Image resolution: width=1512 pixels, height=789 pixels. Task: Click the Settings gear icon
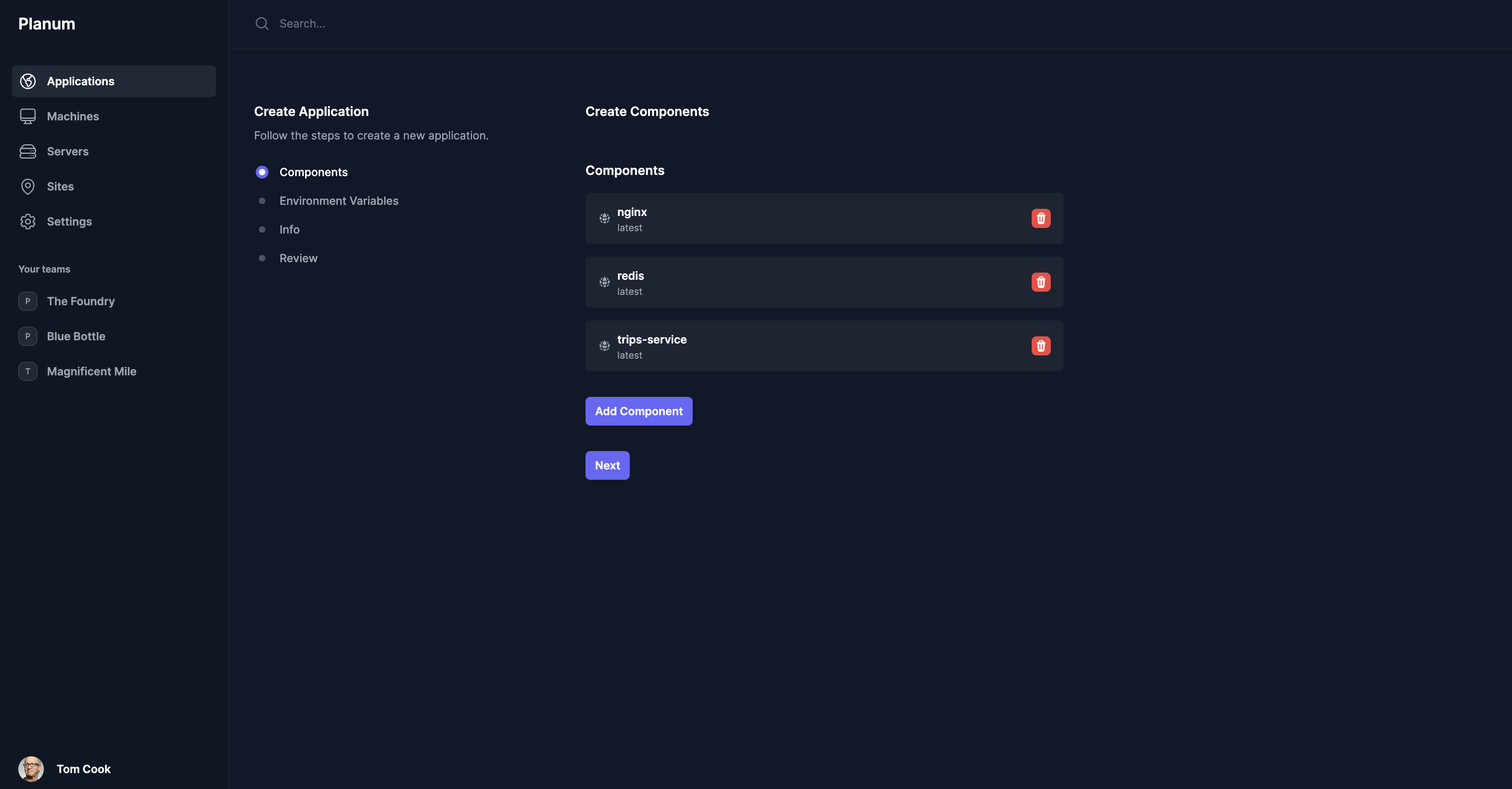point(27,222)
